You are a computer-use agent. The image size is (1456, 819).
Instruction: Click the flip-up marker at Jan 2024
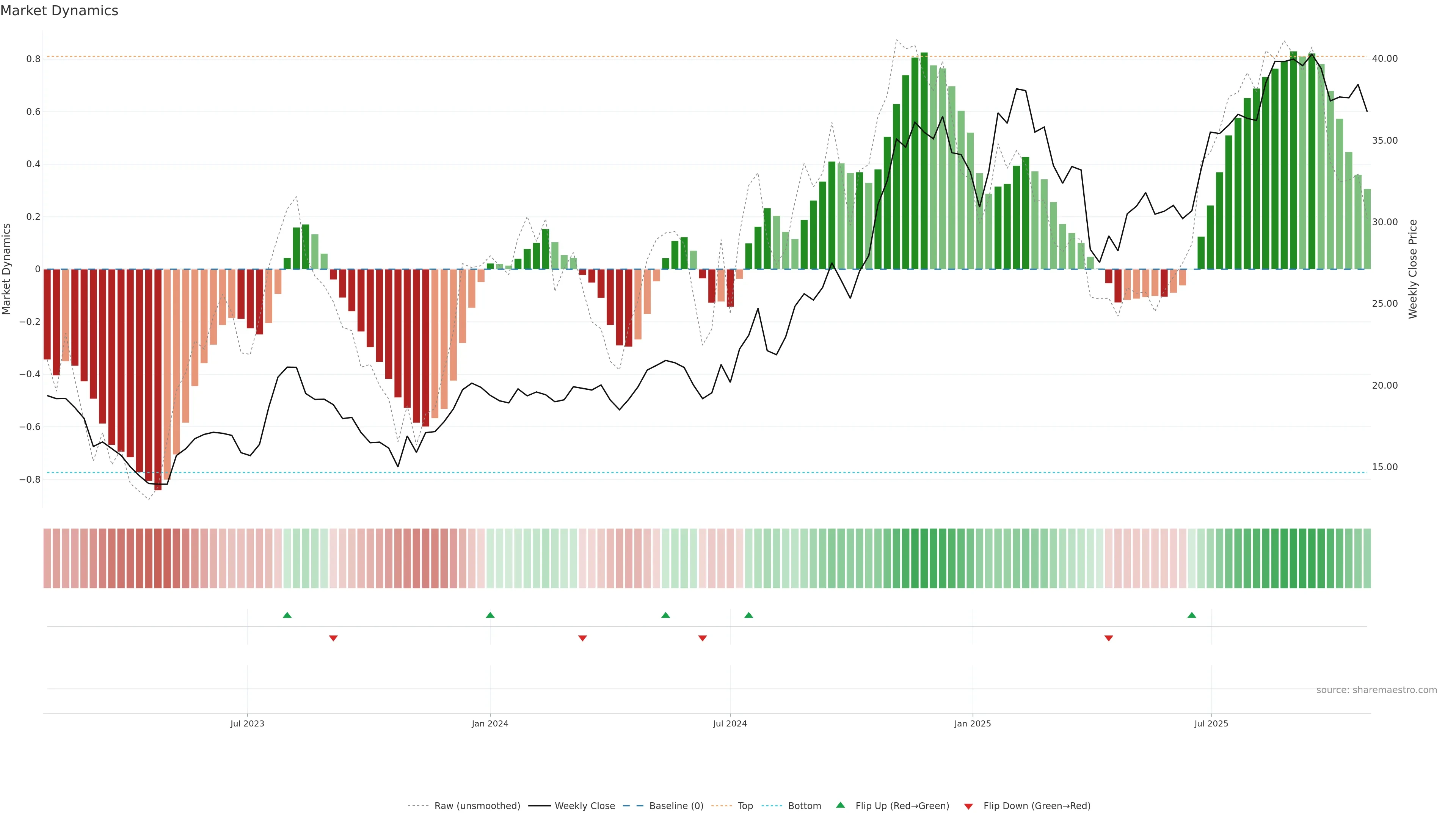490,615
